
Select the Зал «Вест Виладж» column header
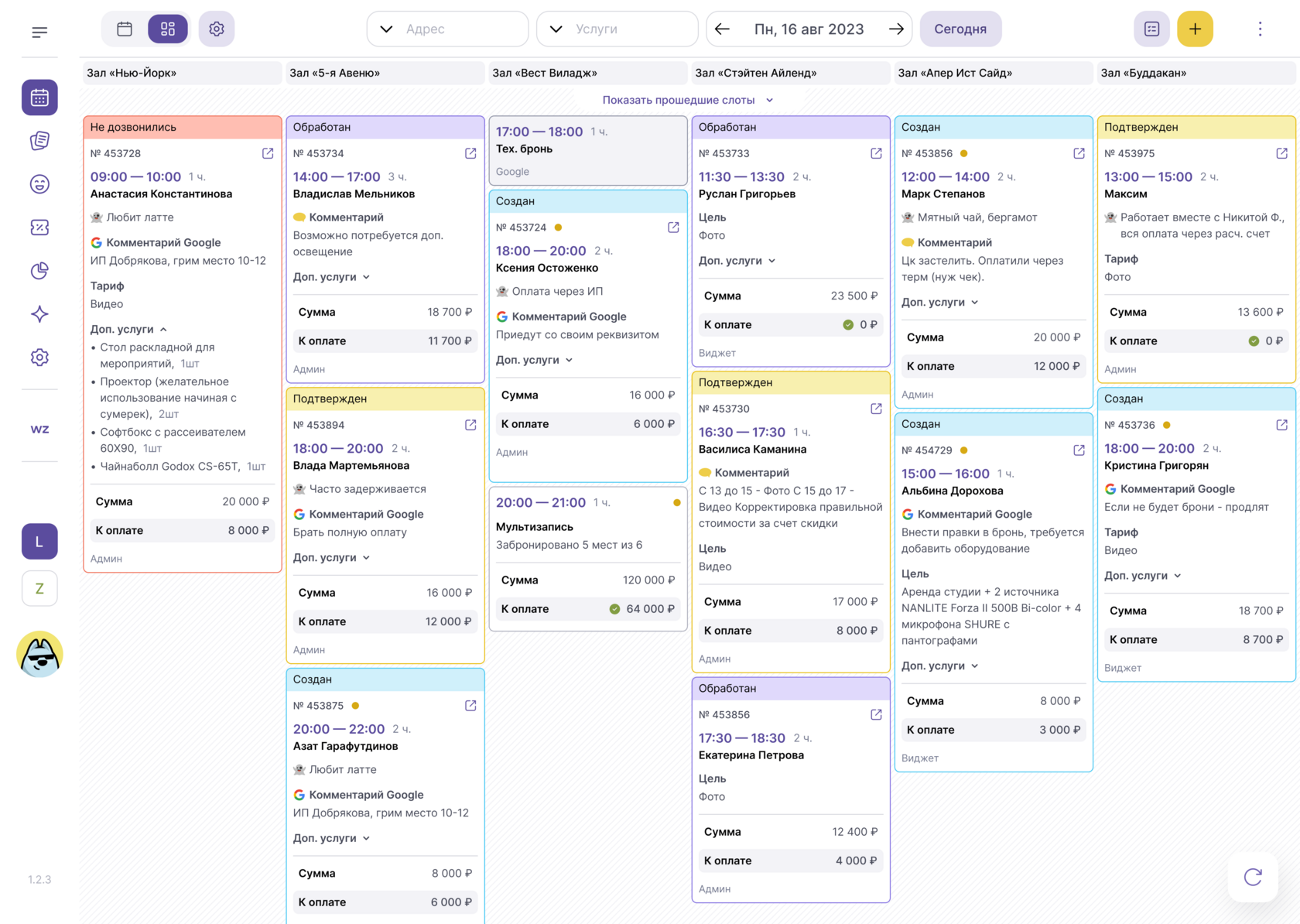click(588, 73)
